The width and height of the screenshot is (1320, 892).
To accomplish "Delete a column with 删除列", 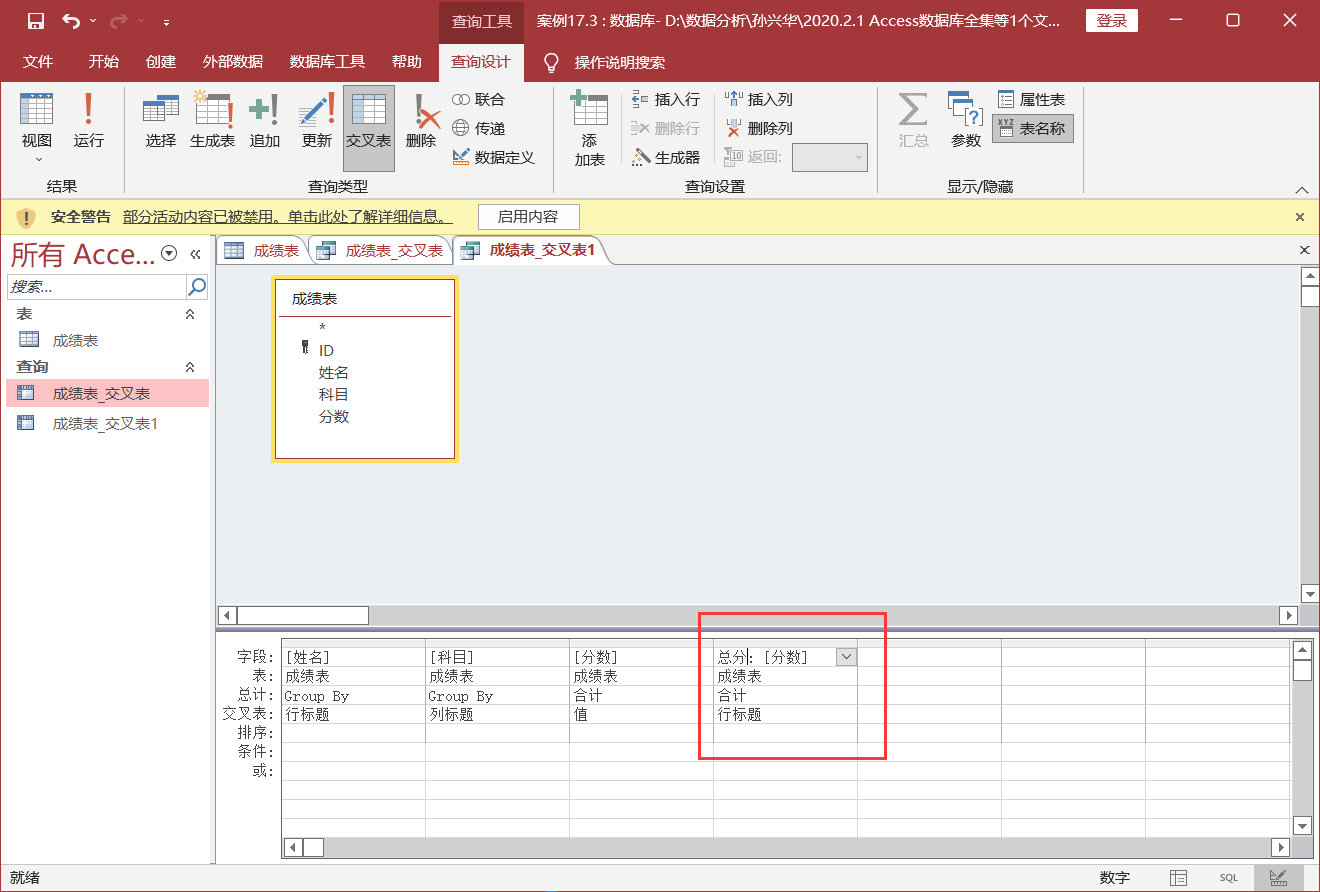I will coord(759,128).
